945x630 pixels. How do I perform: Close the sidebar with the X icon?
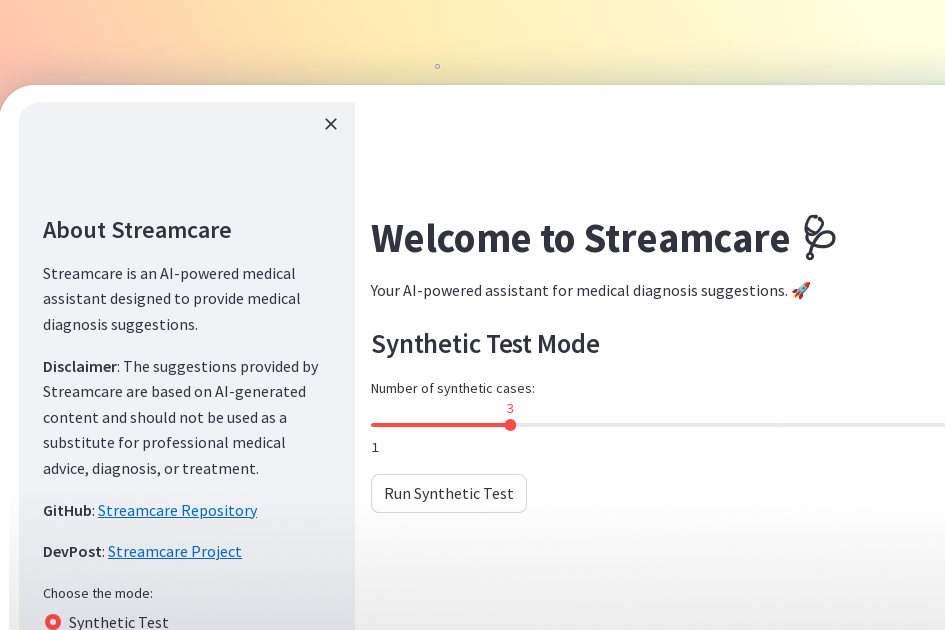pos(331,124)
